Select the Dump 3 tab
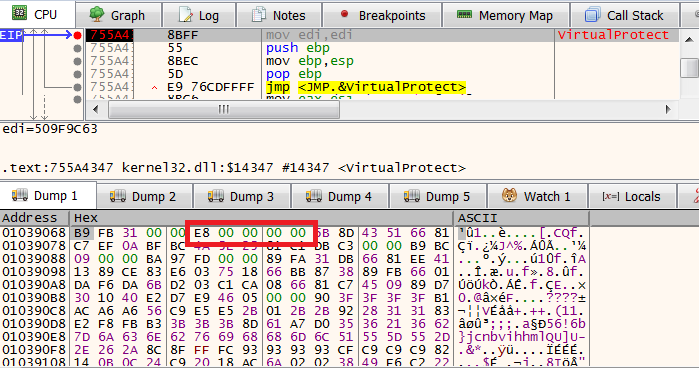699x368 pixels. click(x=243, y=196)
